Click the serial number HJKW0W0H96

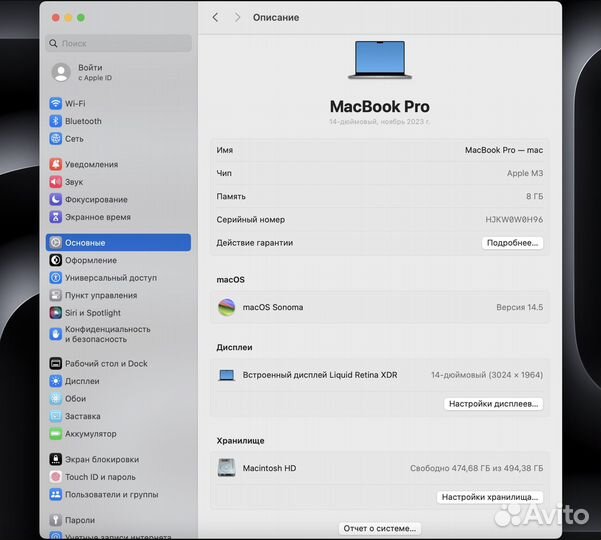click(514, 220)
